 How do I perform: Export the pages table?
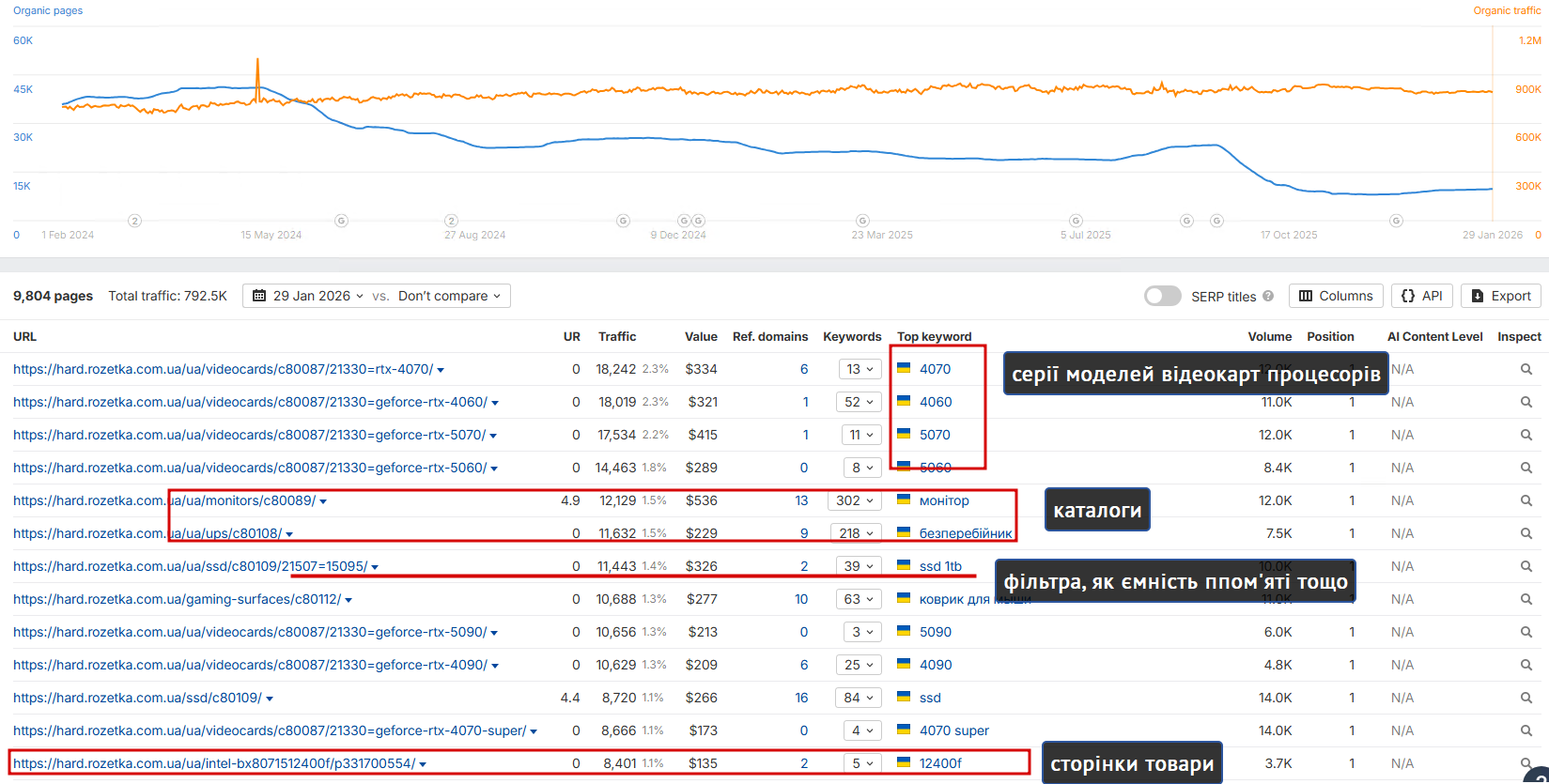1501,296
